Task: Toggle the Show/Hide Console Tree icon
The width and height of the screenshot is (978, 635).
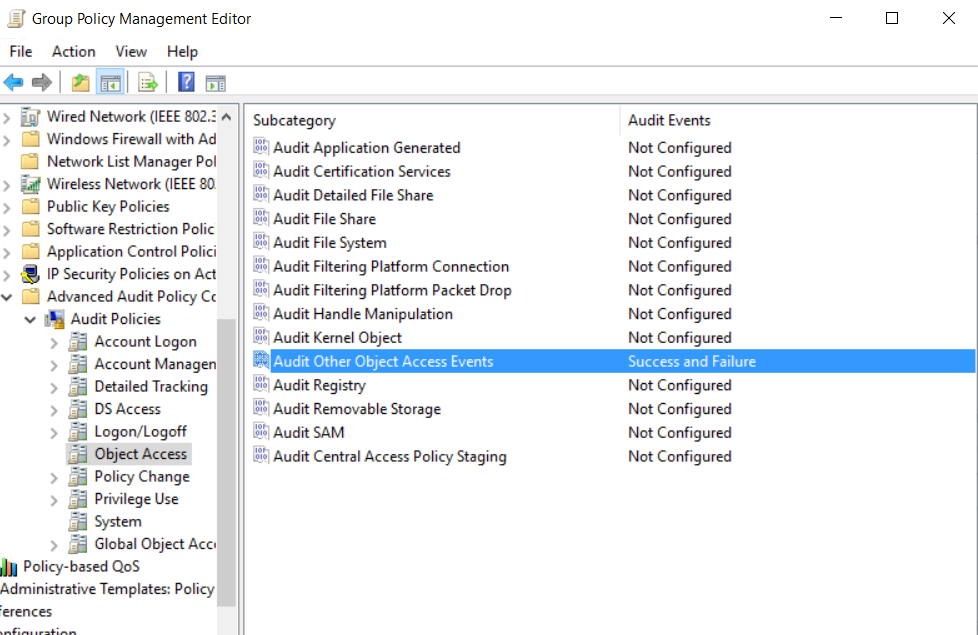Action: point(111,81)
